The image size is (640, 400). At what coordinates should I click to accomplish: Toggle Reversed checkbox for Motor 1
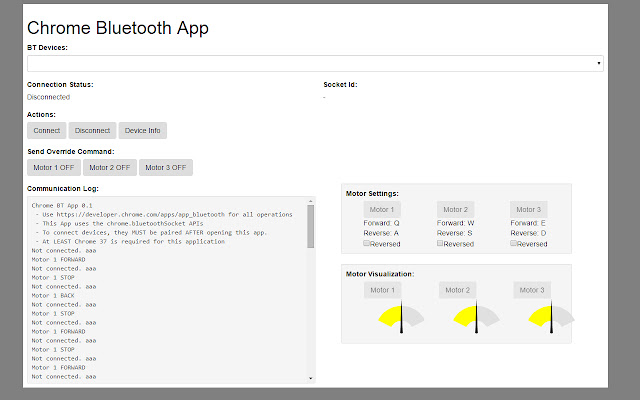click(367, 243)
